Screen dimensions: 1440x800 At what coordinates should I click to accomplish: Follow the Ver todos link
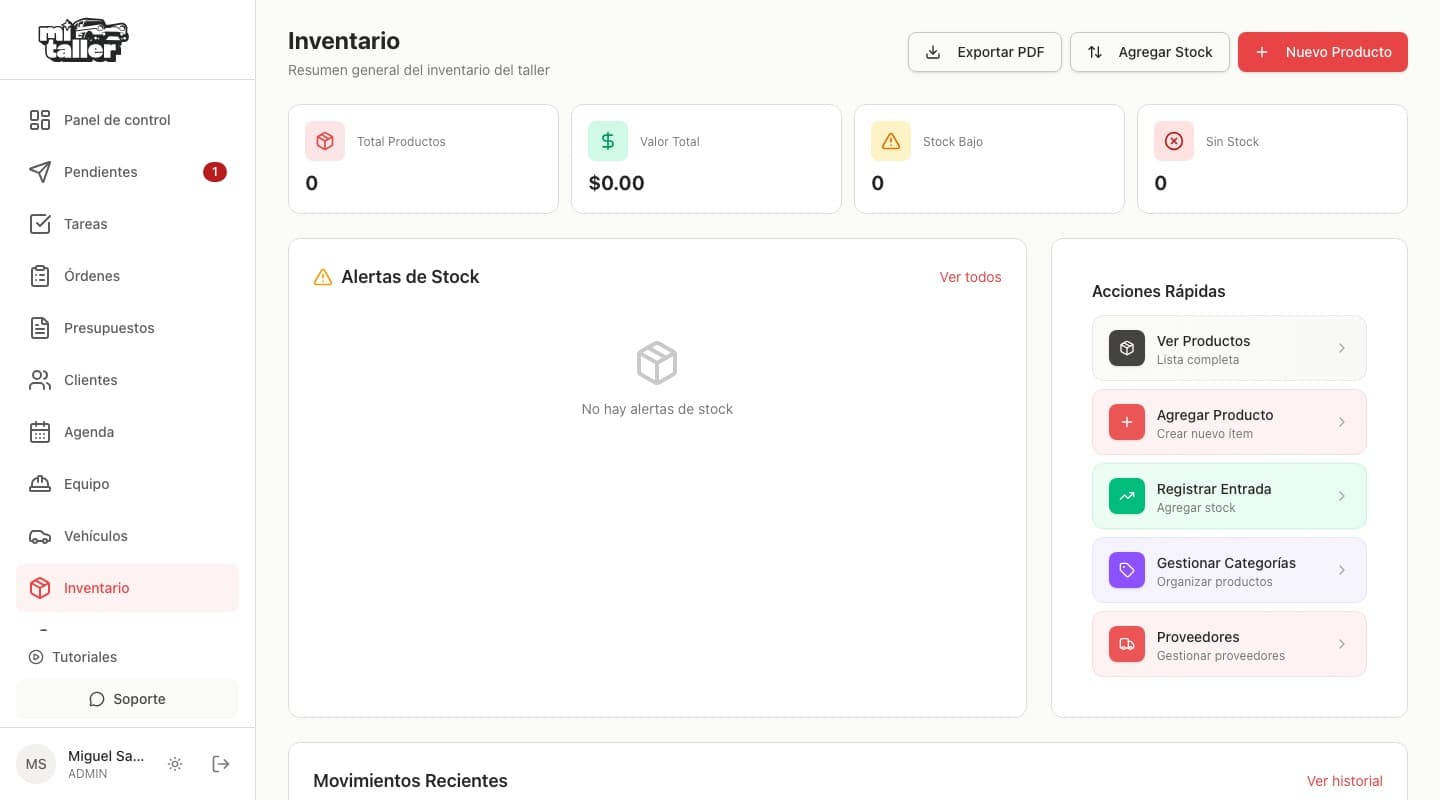click(x=970, y=277)
